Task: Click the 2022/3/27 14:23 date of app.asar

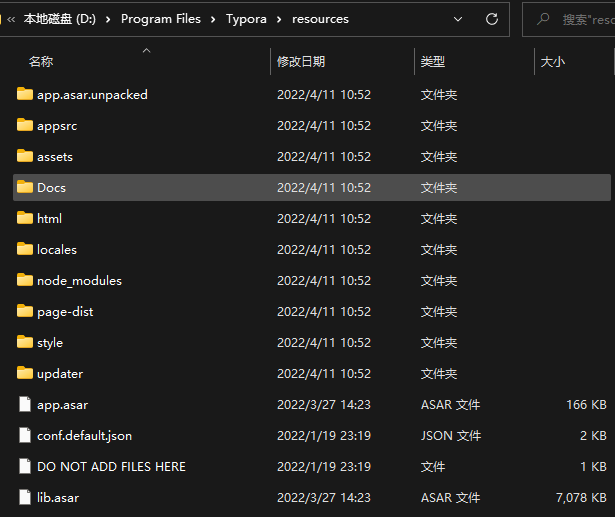Action: point(324,404)
